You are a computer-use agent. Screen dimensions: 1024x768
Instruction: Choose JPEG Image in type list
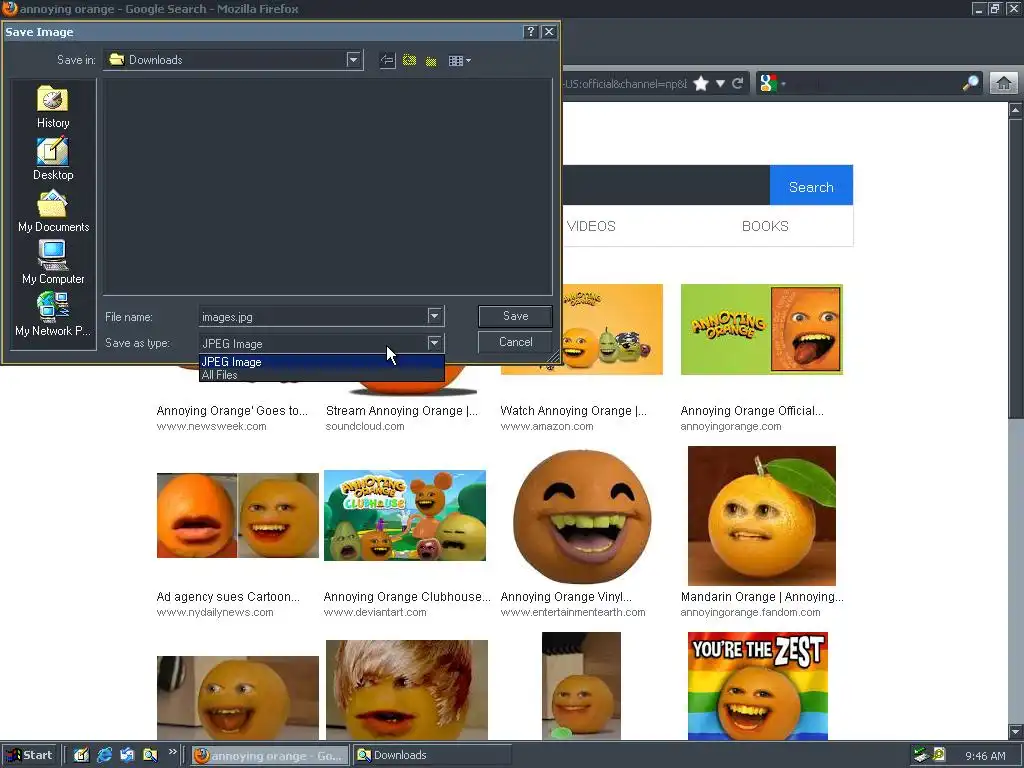[x=321, y=361]
